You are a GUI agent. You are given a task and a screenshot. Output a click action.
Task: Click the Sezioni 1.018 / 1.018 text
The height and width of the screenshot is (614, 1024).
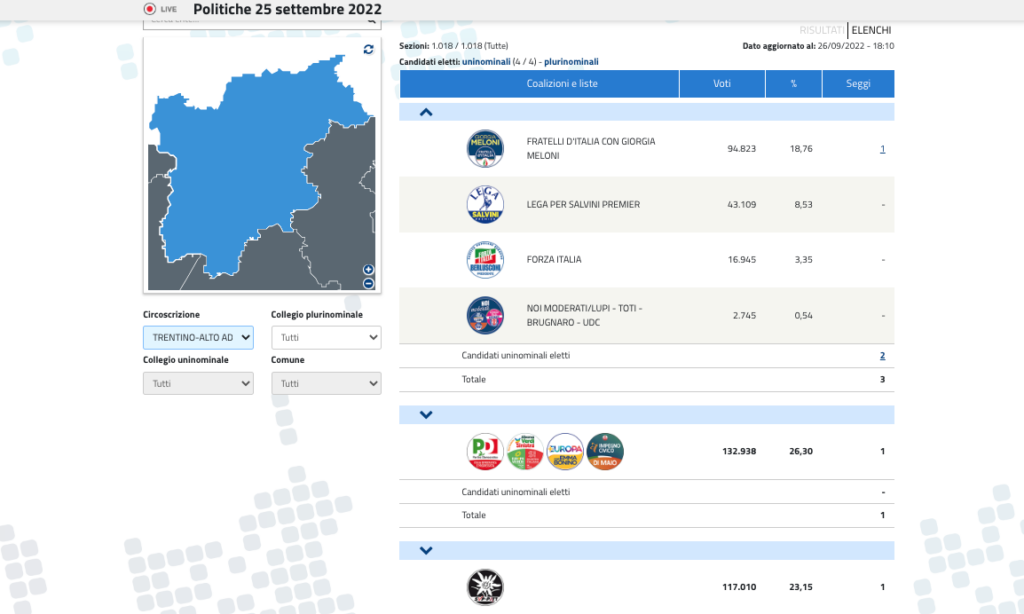(x=454, y=46)
